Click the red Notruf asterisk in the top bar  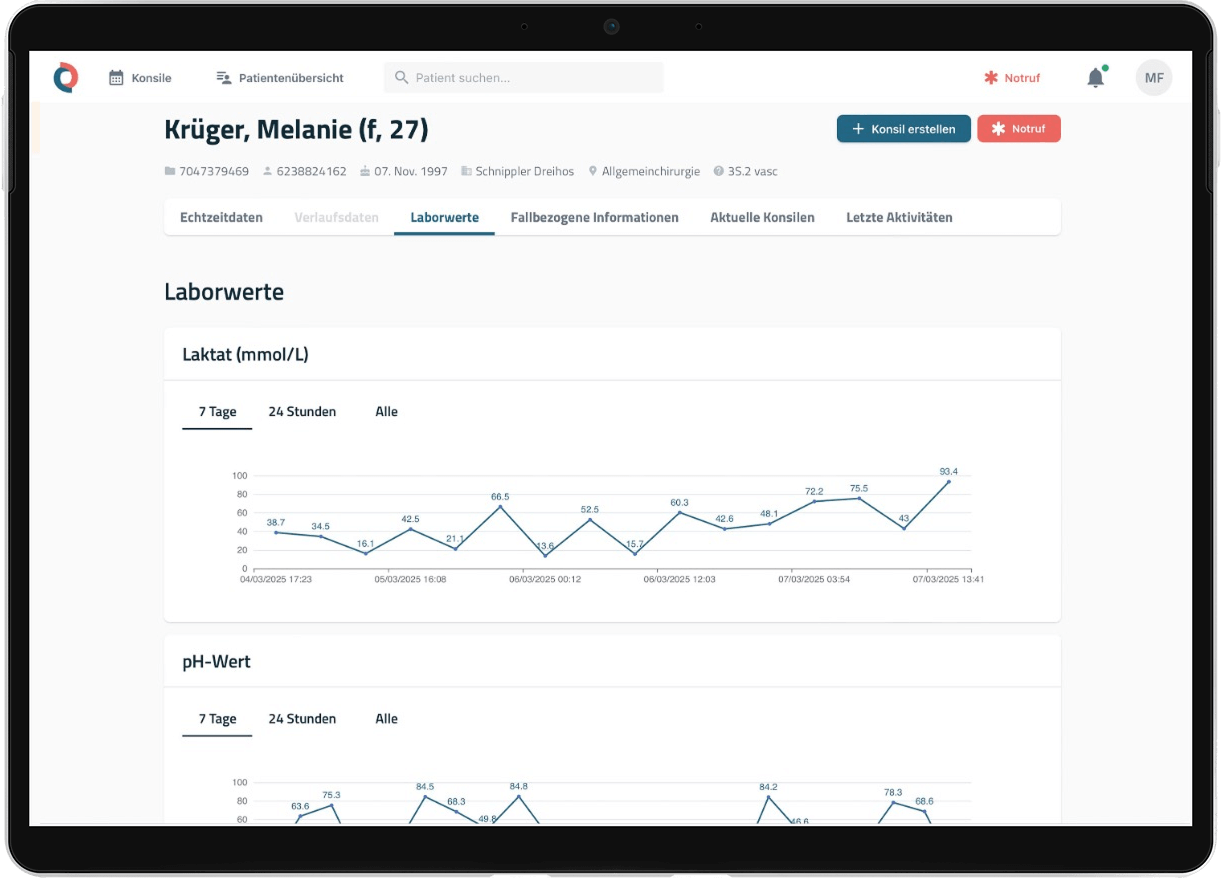(991, 78)
